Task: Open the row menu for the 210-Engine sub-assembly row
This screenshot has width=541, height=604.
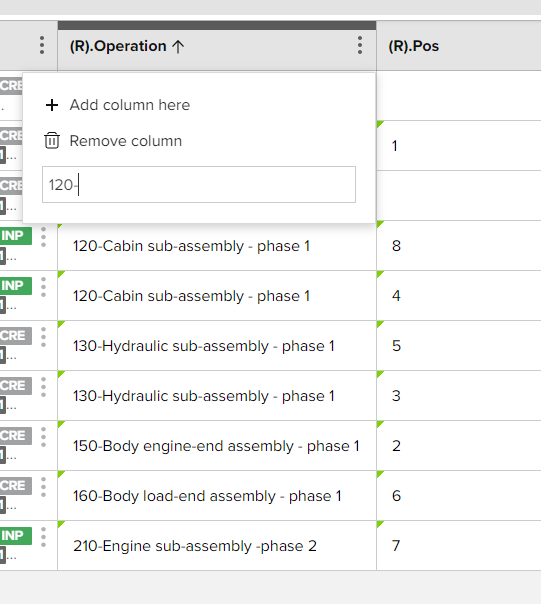Action: (44, 537)
